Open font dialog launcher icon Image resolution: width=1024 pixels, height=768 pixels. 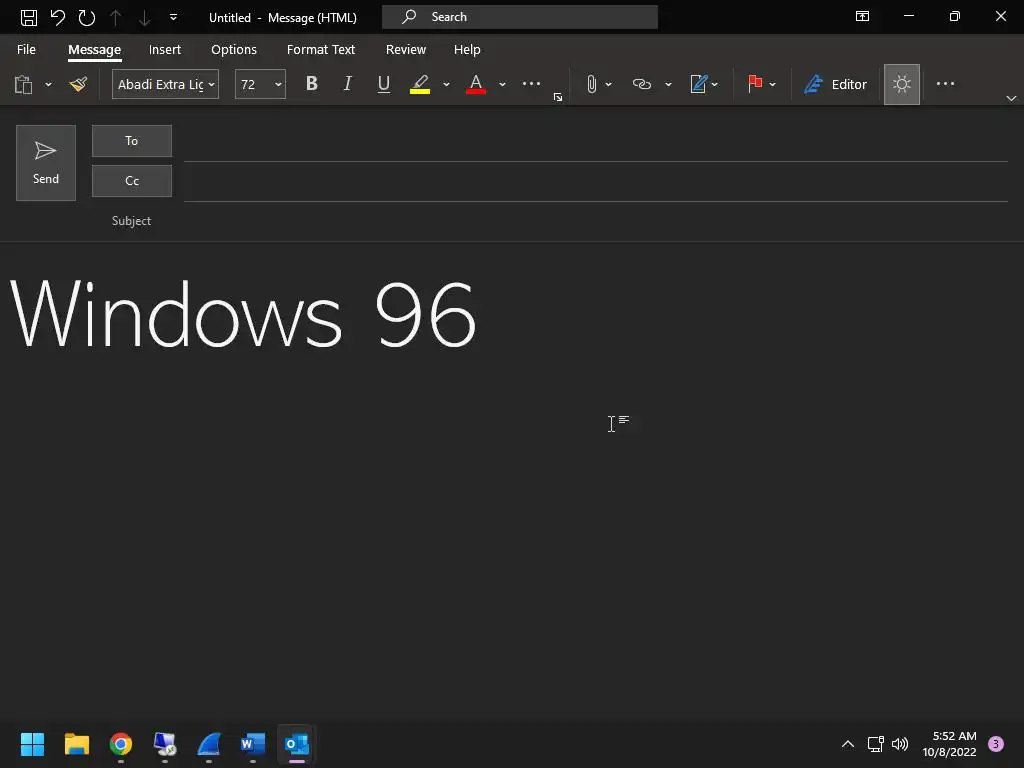click(x=558, y=97)
